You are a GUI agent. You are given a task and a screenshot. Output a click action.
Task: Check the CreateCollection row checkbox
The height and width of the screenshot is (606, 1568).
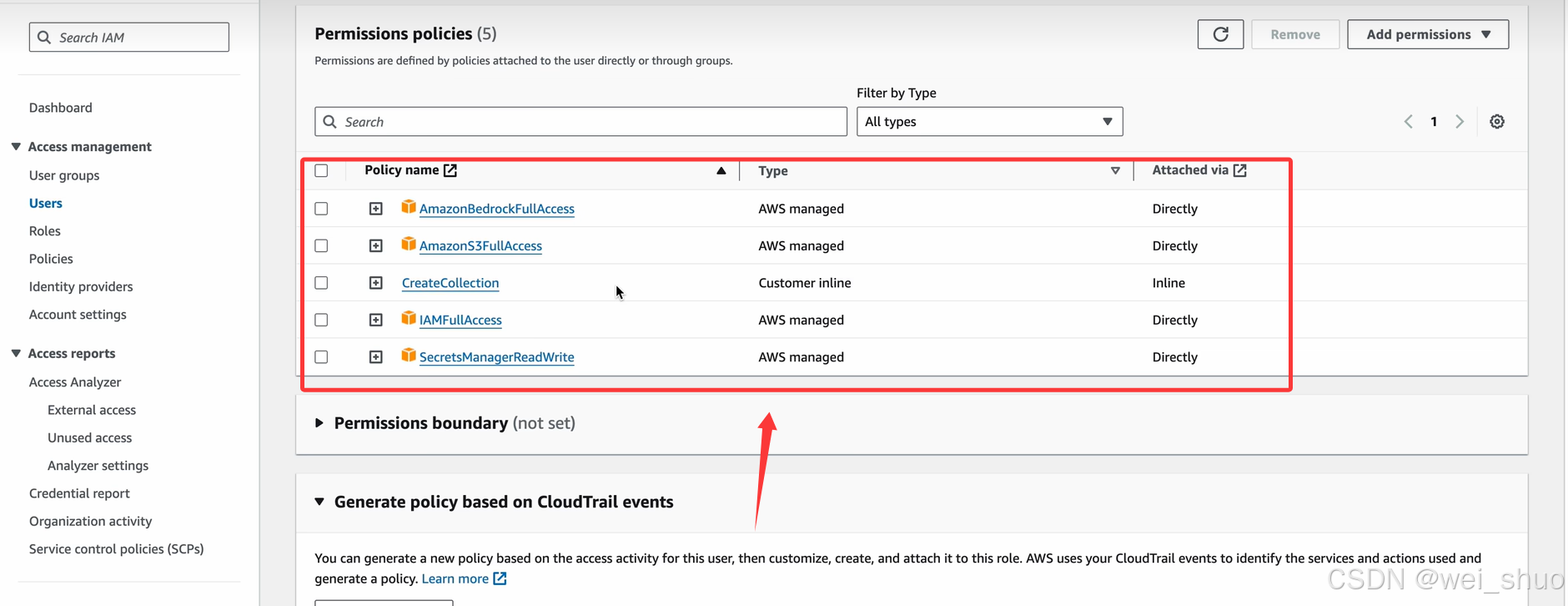pyautogui.click(x=321, y=283)
